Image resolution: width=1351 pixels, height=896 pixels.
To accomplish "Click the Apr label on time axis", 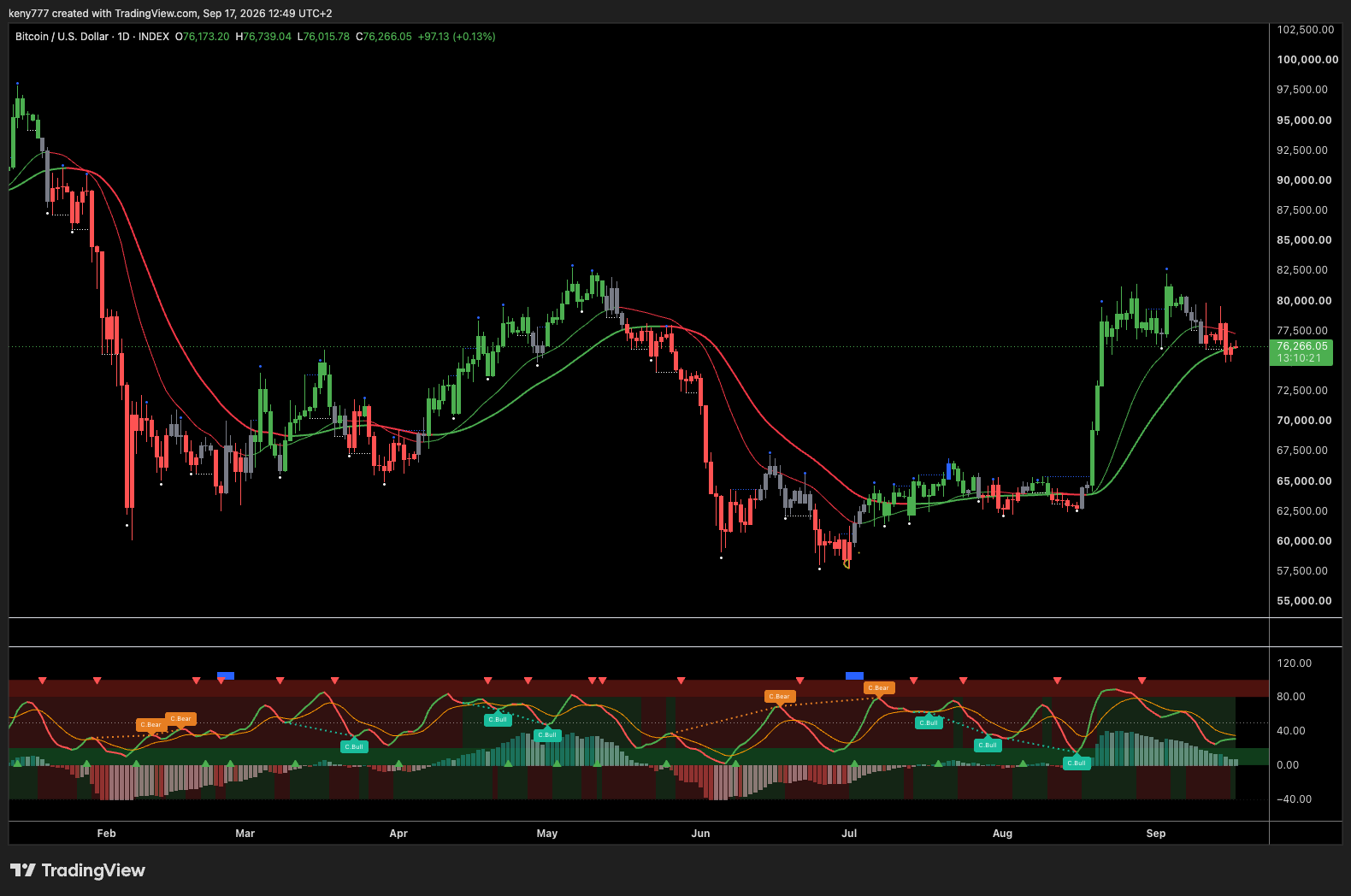I will coord(398,834).
